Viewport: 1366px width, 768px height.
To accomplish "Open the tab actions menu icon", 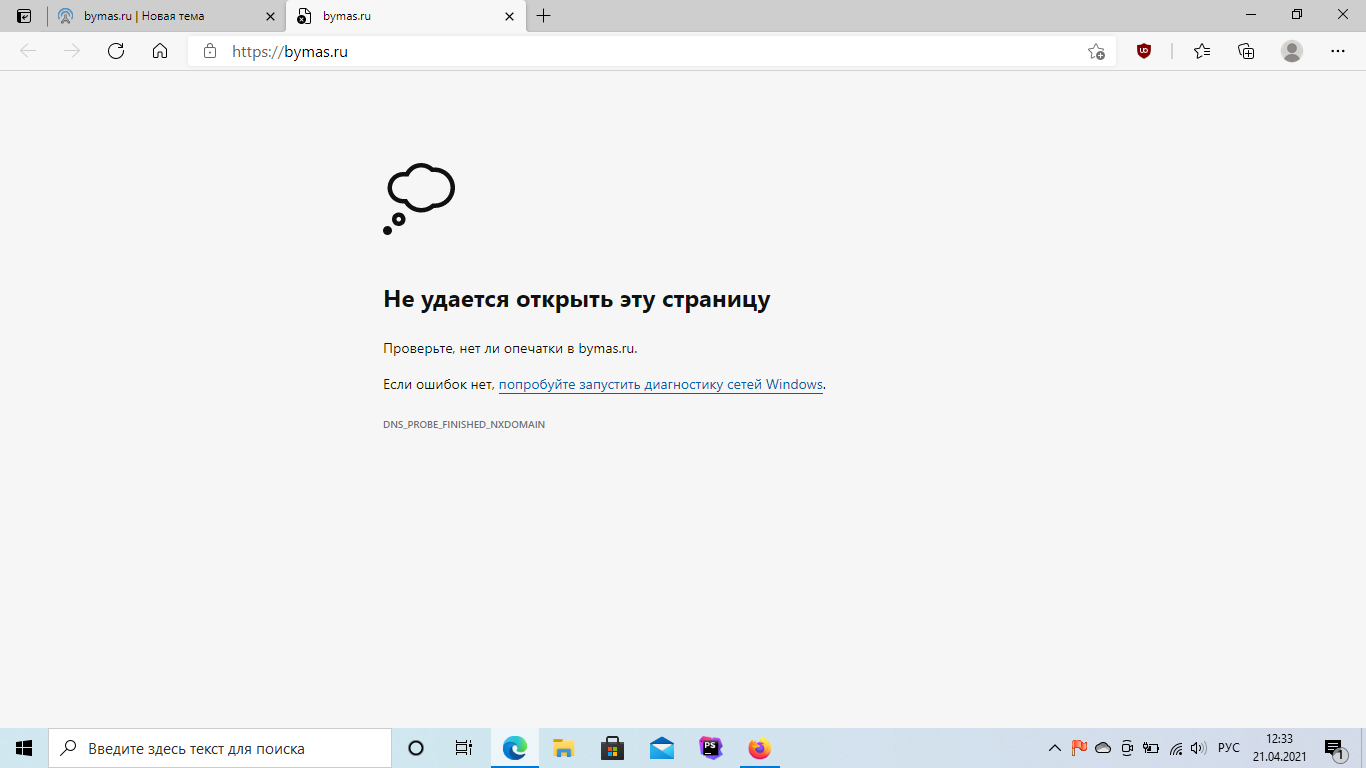I will coord(24,16).
